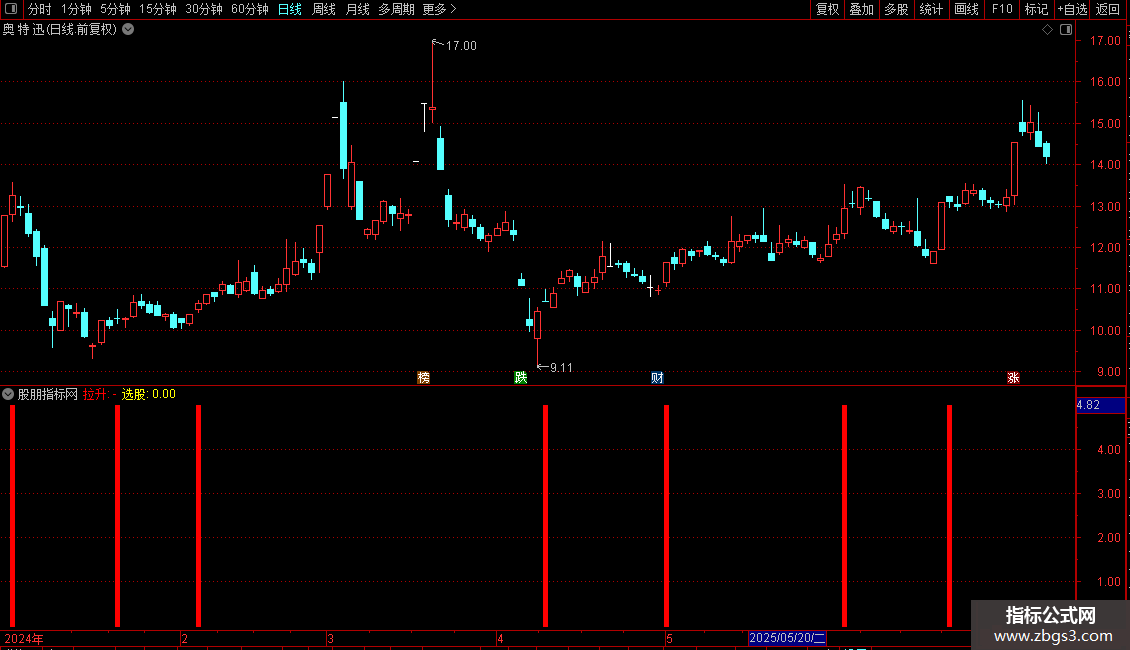Add stock via +自选 button

[x=1072, y=9]
